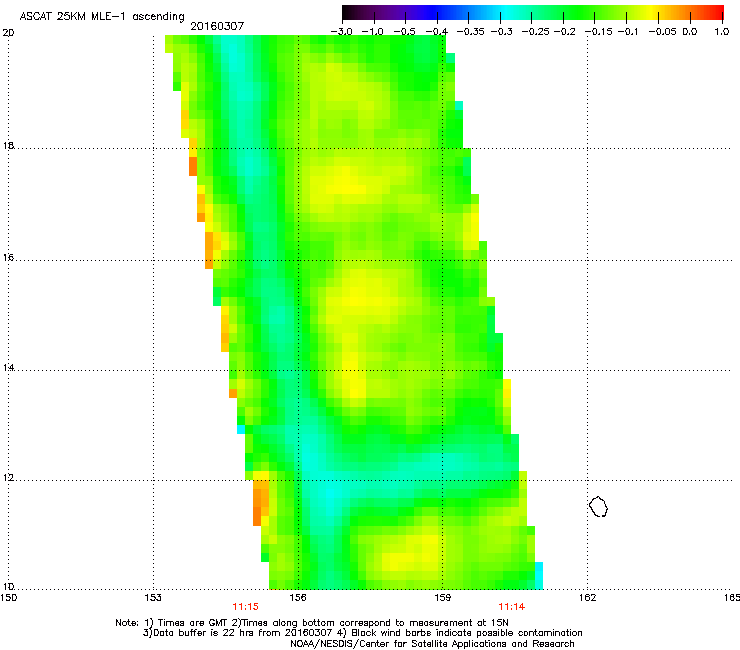Click the longitude axis label 156

pos(298,598)
